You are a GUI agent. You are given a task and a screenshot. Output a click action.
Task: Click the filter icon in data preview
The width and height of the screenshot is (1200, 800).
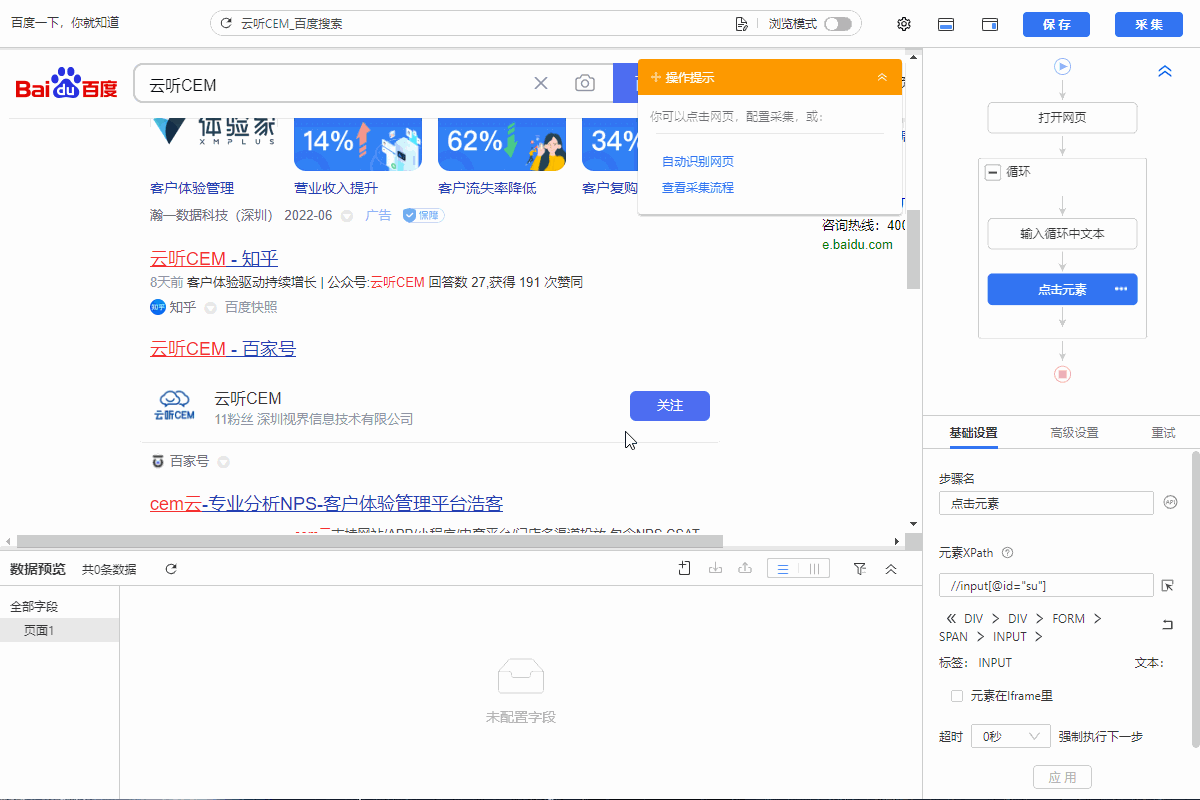pyautogui.click(x=860, y=568)
